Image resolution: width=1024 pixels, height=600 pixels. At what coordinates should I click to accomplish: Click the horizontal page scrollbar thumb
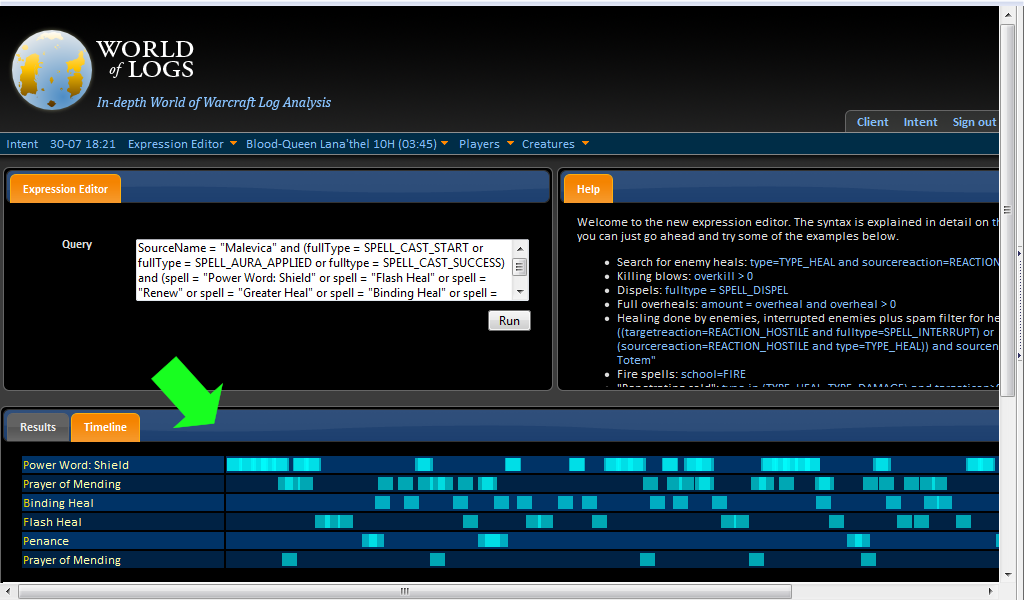(x=405, y=592)
